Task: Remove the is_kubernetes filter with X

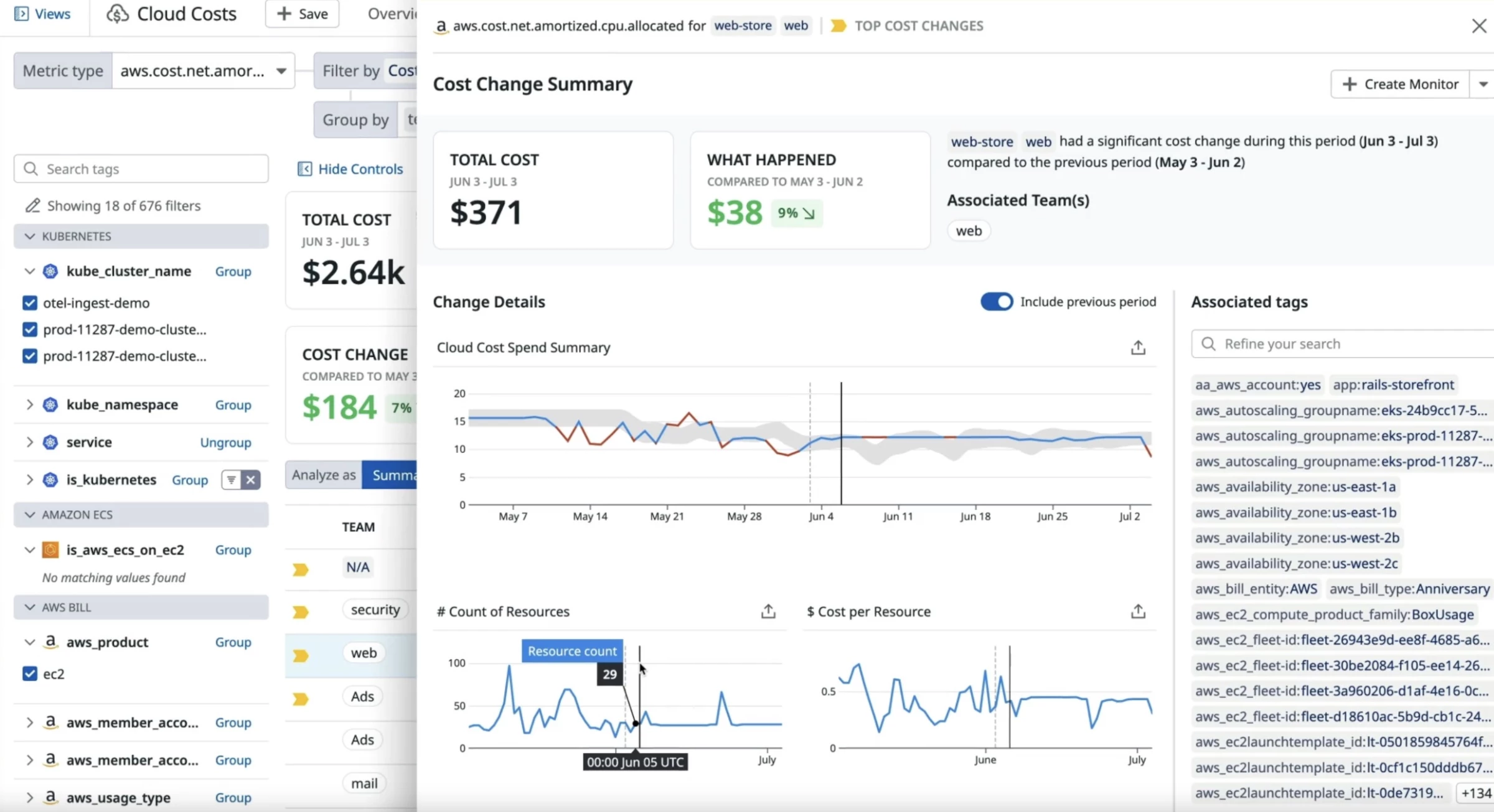Action: pyautogui.click(x=251, y=480)
